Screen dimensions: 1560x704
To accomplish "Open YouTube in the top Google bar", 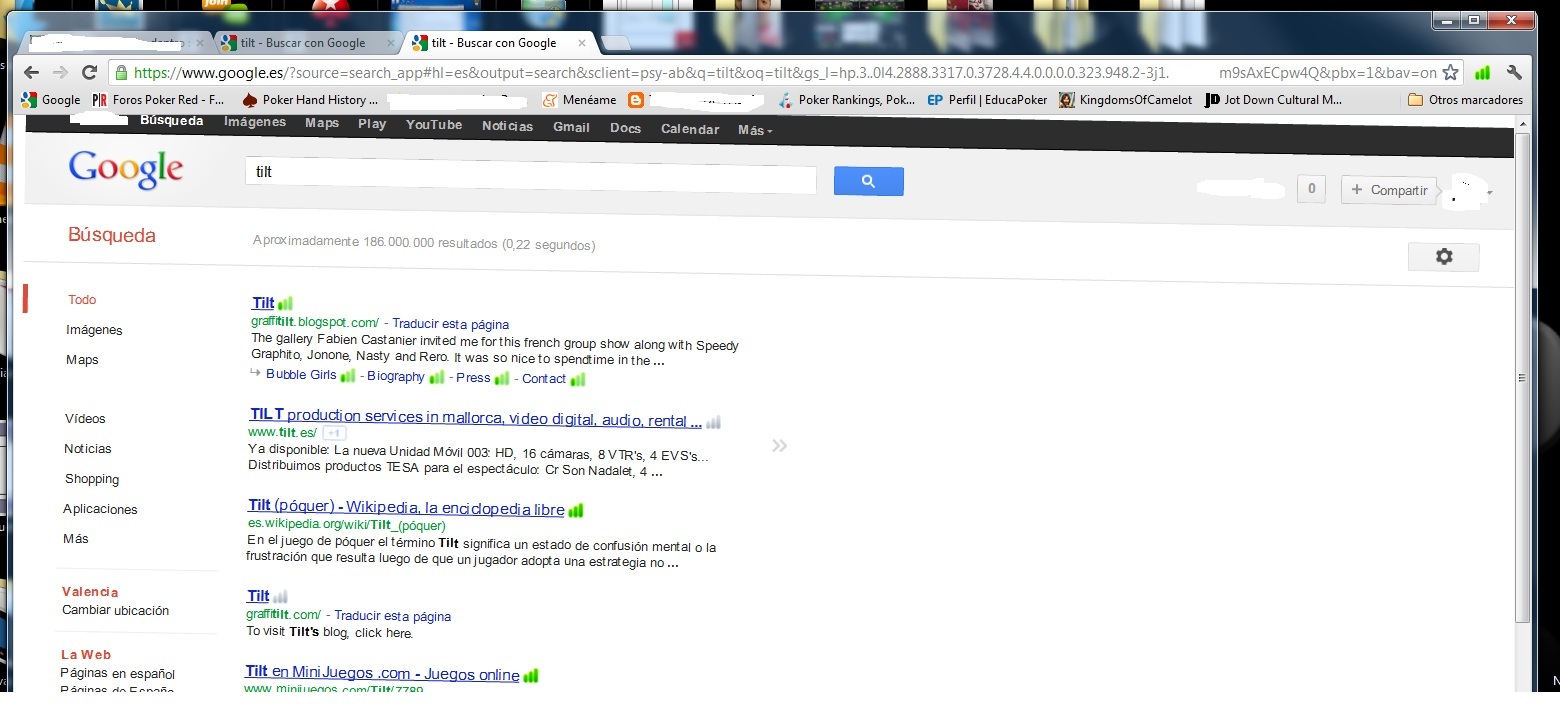I will pyautogui.click(x=434, y=125).
